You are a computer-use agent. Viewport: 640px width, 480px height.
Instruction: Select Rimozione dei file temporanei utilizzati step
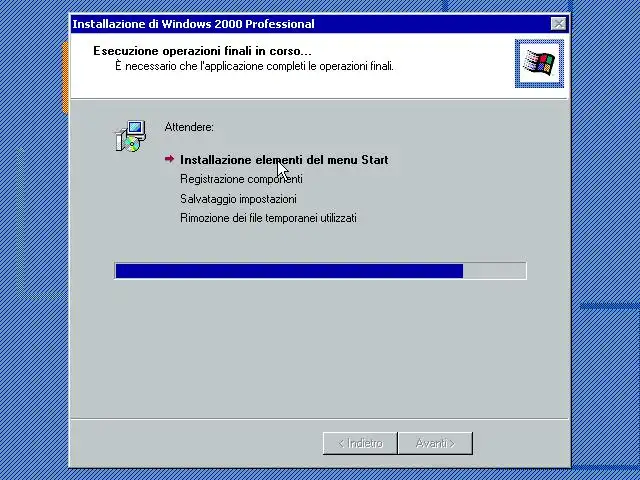[x=268, y=218]
